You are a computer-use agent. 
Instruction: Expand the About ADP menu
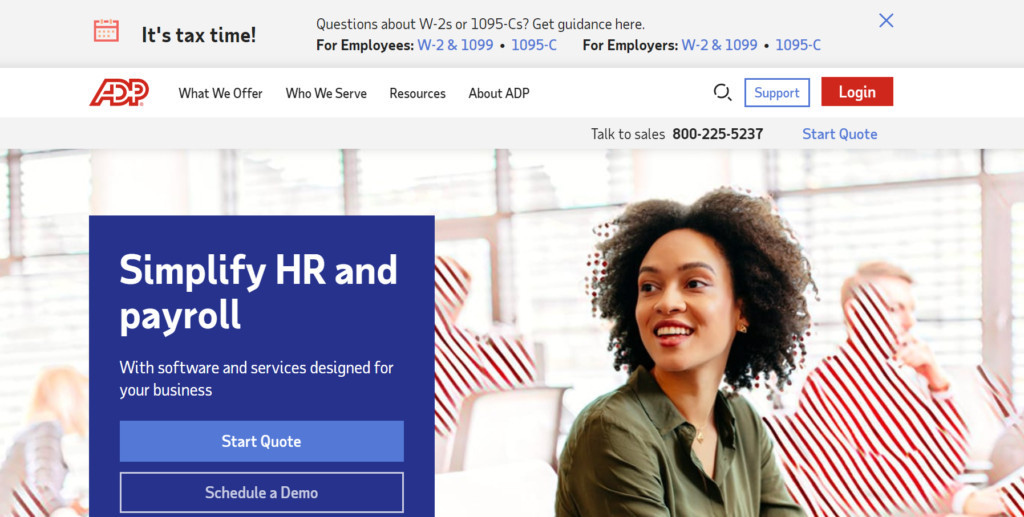[499, 93]
